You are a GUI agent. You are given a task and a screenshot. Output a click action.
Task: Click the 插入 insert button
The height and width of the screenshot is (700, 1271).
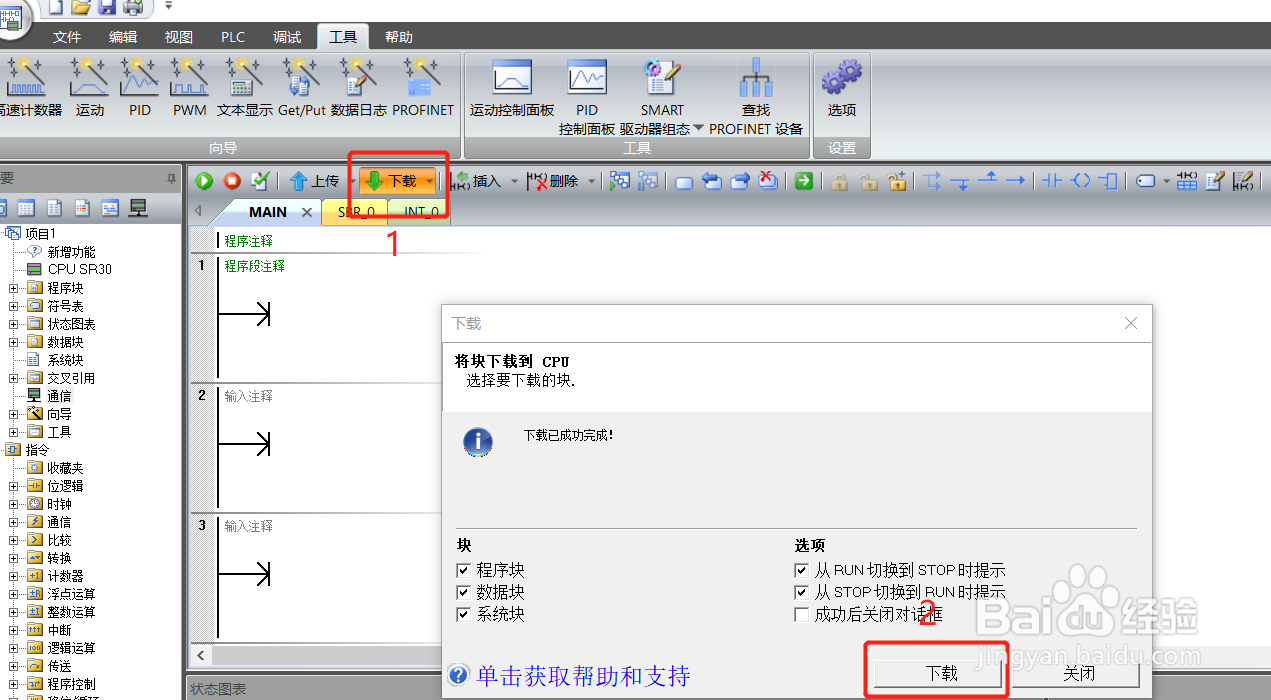476,181
